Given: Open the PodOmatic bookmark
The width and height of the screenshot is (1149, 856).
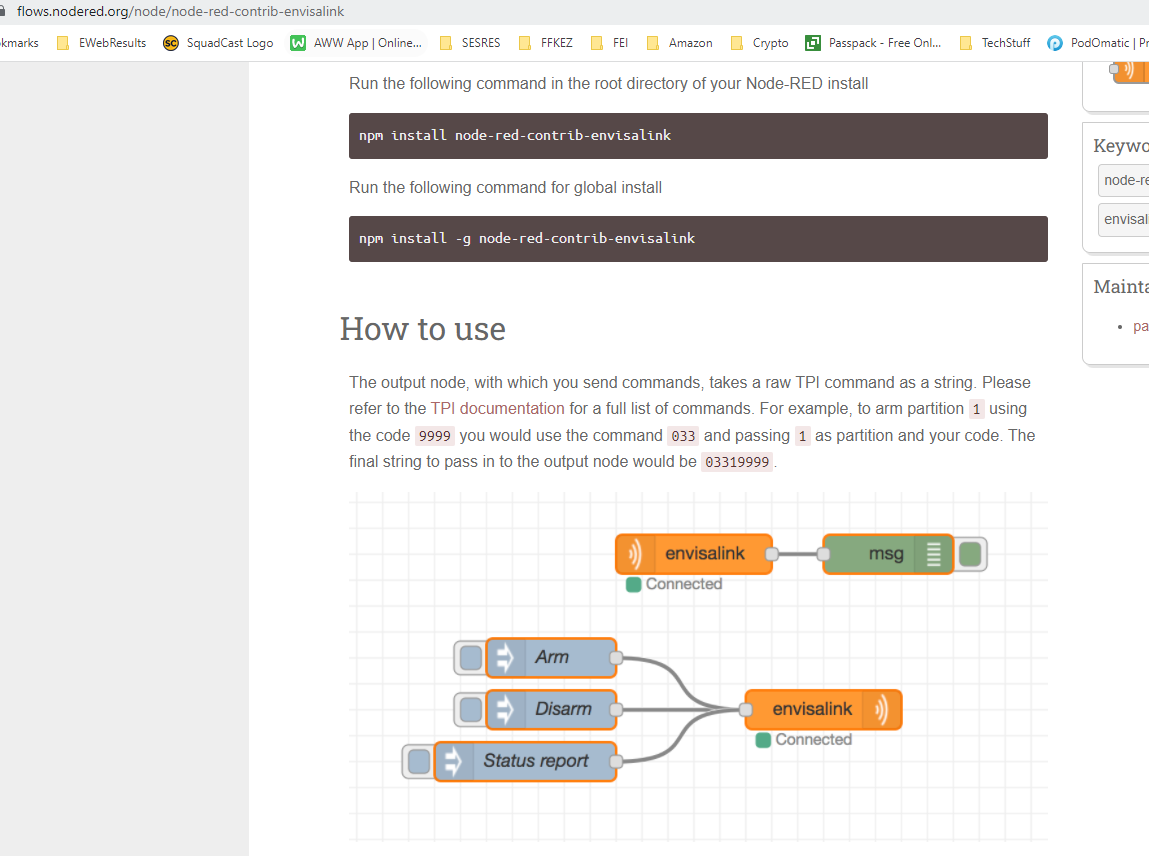Looking at the screenshot, I should [1098, 43].
